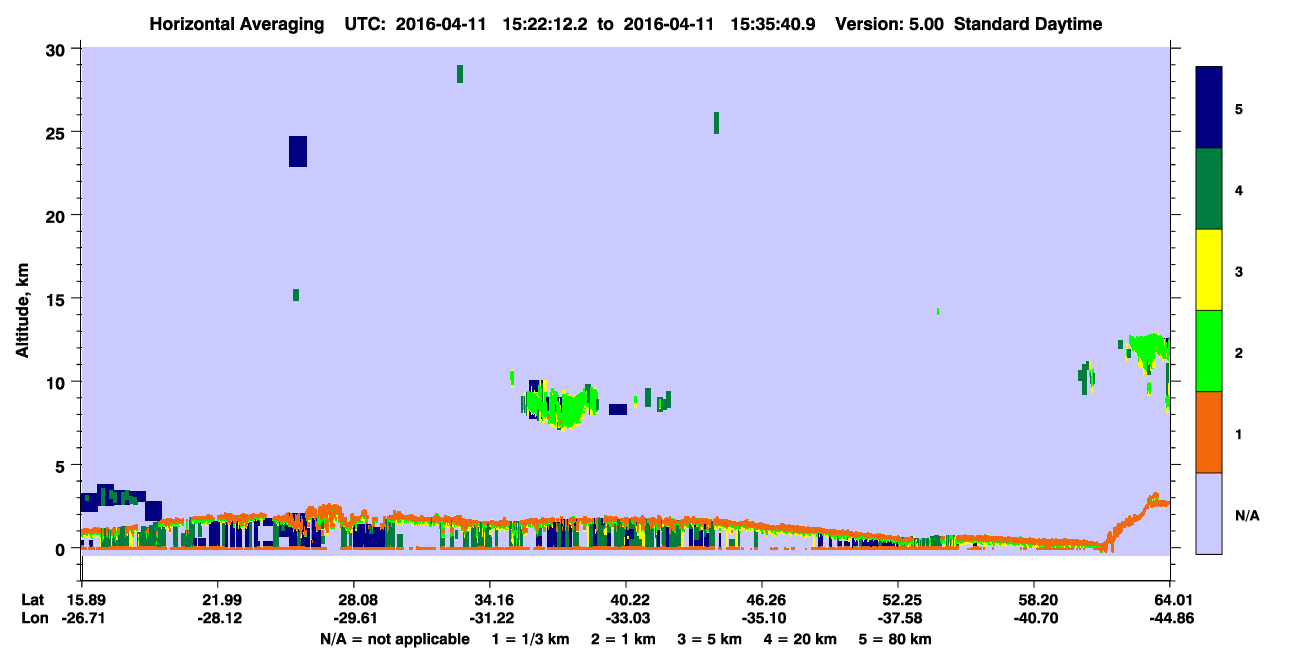Click the green marker near 15 km altitude
This screenshot has height=667, width=1300.
click(296, 295)
